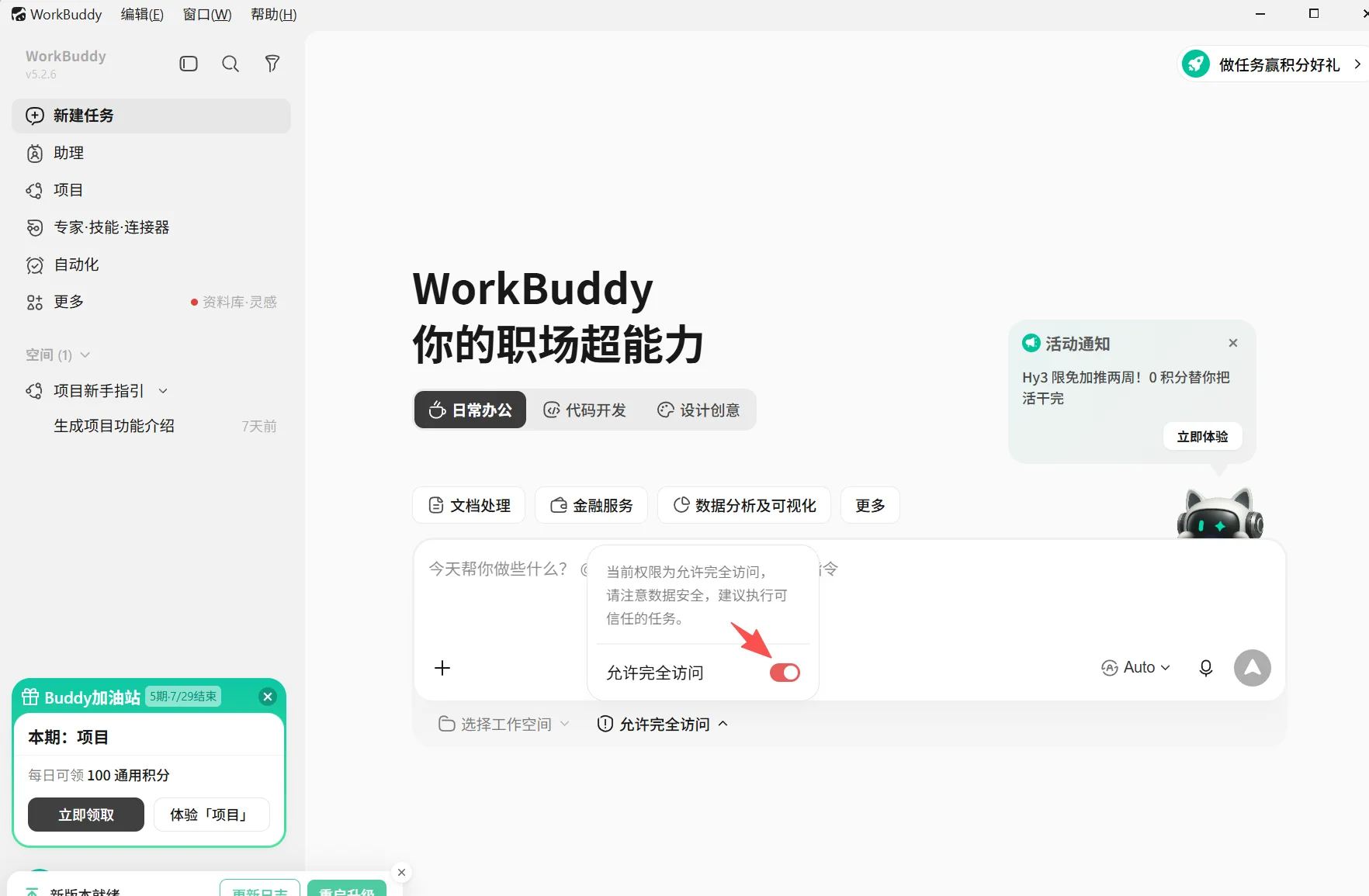Click the Hy3 限免加推两周 notice text
The width and height of the screenshot is (1369, 896).
[1126, 388]
